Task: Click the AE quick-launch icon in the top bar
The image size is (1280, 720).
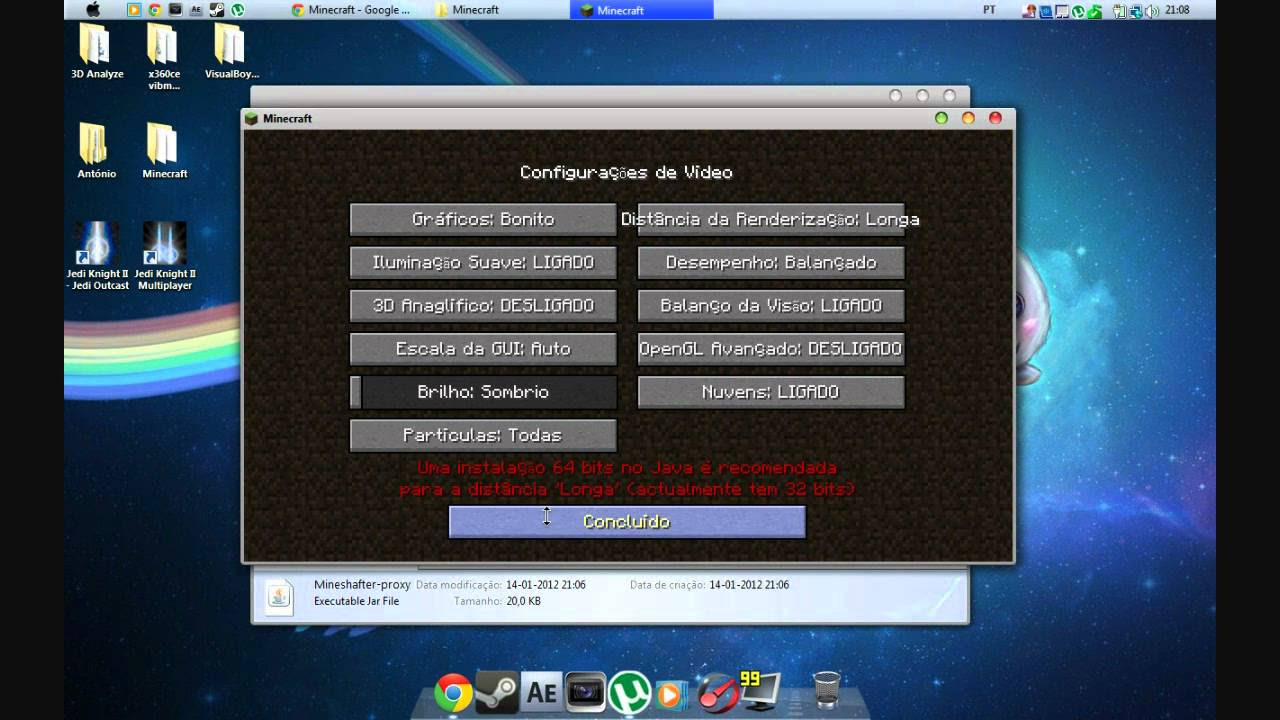Action: [x=196, y=10]
